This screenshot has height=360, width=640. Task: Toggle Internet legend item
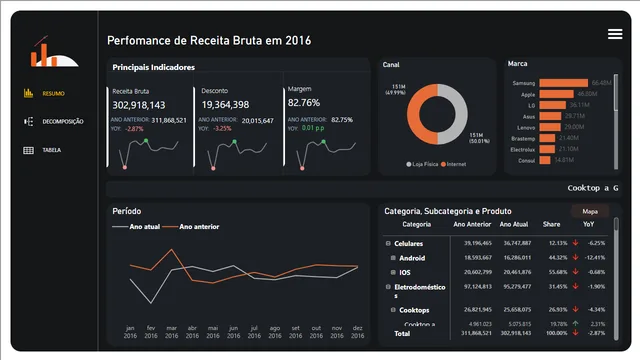coord(453,164)
